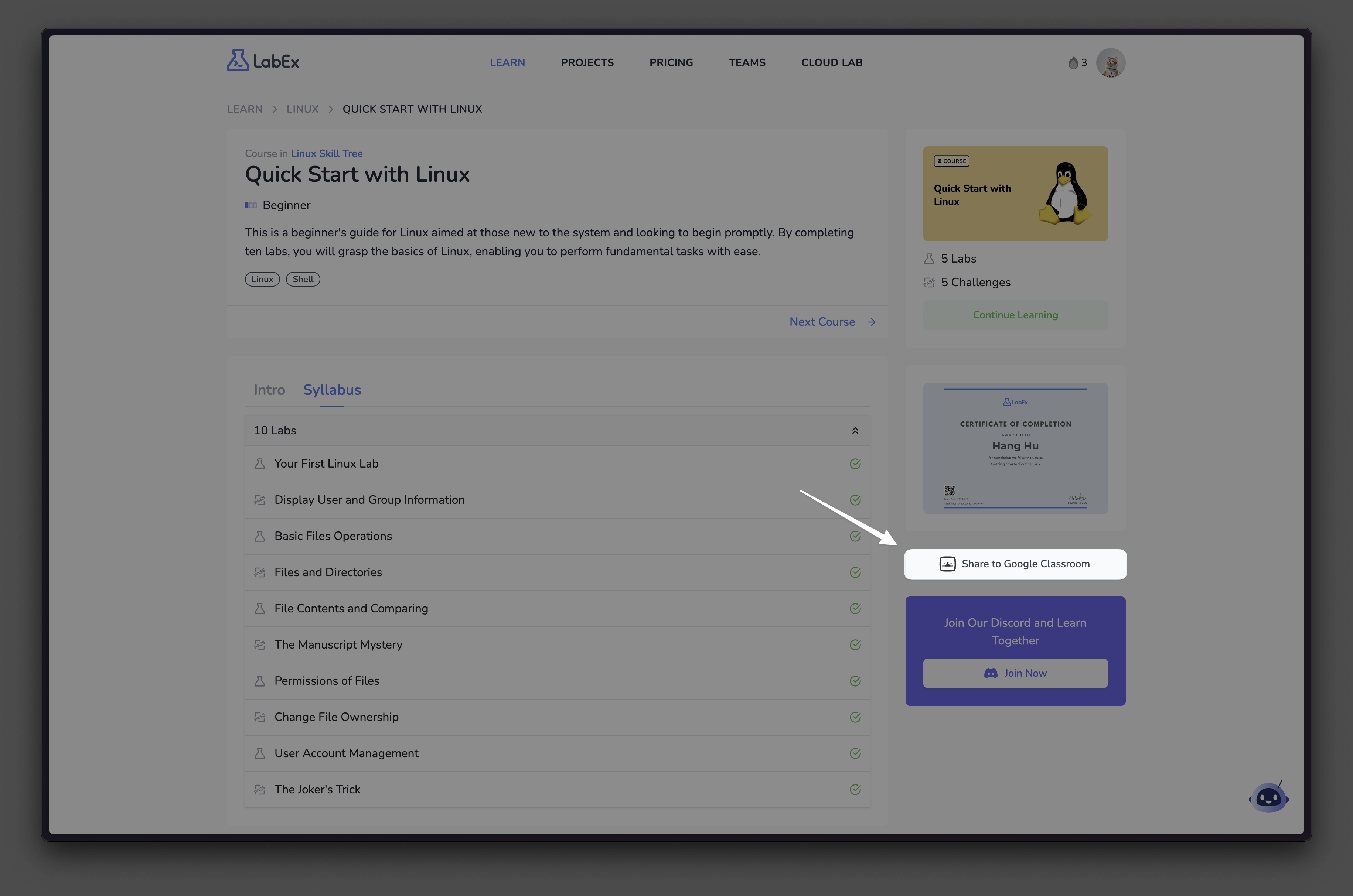This screenshot has width=1353, height=896.
Task: Collapse the 10 Labs section
Action: (x=855, y=431)
